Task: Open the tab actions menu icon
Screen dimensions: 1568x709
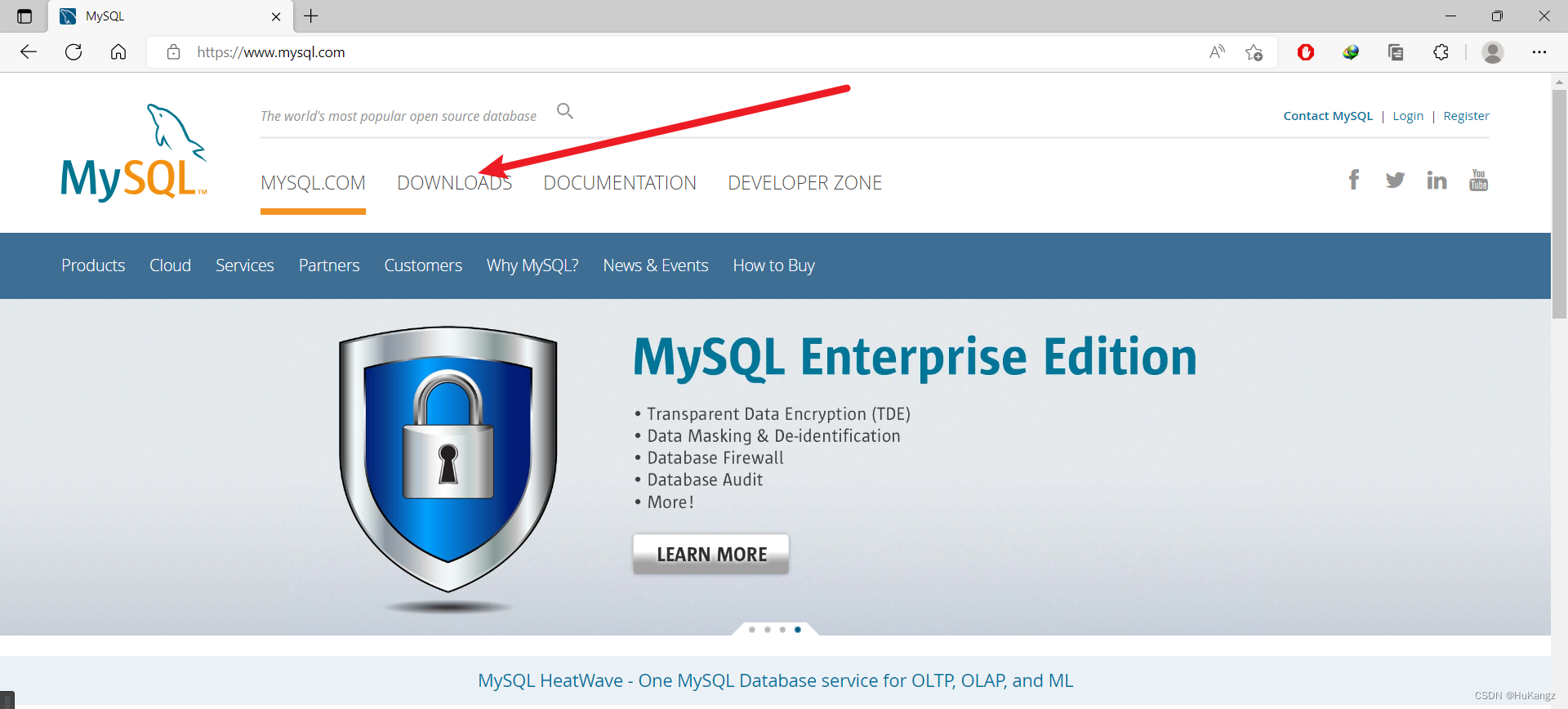Action: (x=24, y=16)
